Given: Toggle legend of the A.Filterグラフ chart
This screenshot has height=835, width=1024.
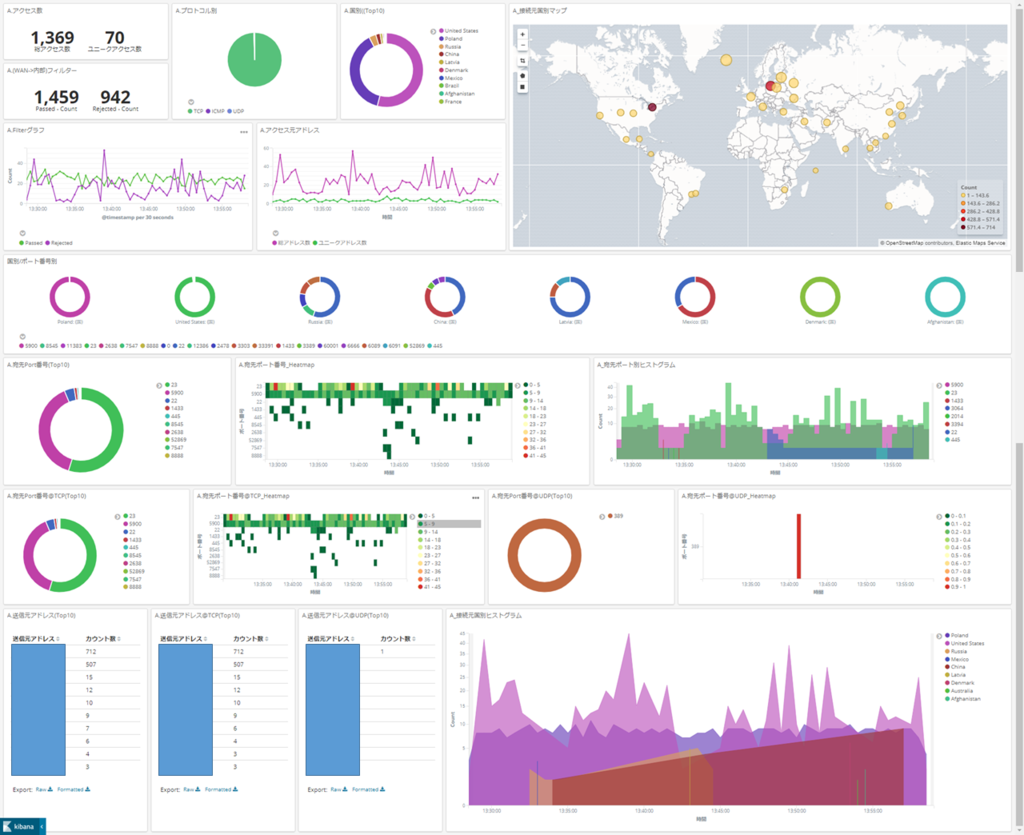Looking at the screenshot, I should click(22, 234).
